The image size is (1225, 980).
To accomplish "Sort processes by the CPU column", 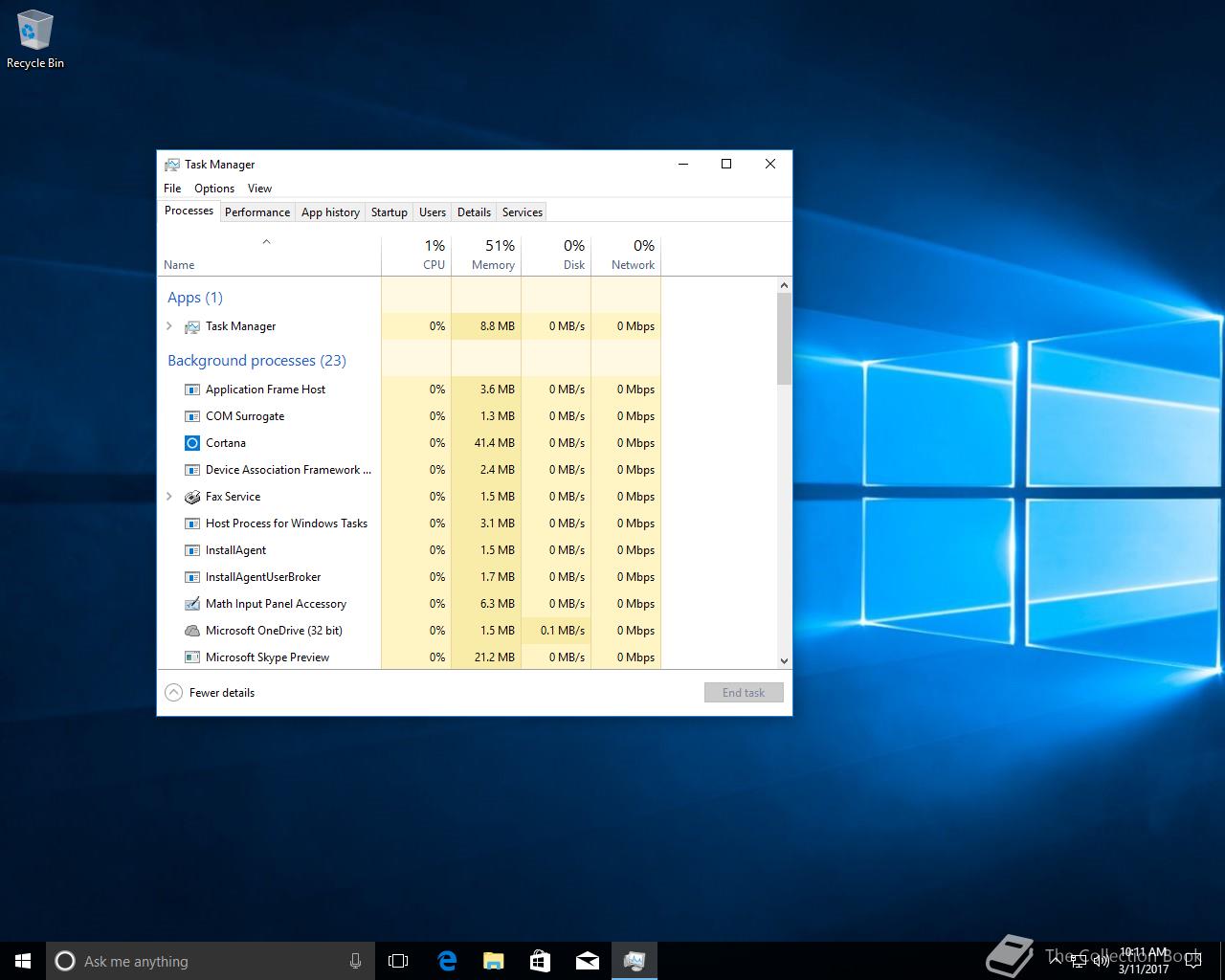I will (416, 256).
